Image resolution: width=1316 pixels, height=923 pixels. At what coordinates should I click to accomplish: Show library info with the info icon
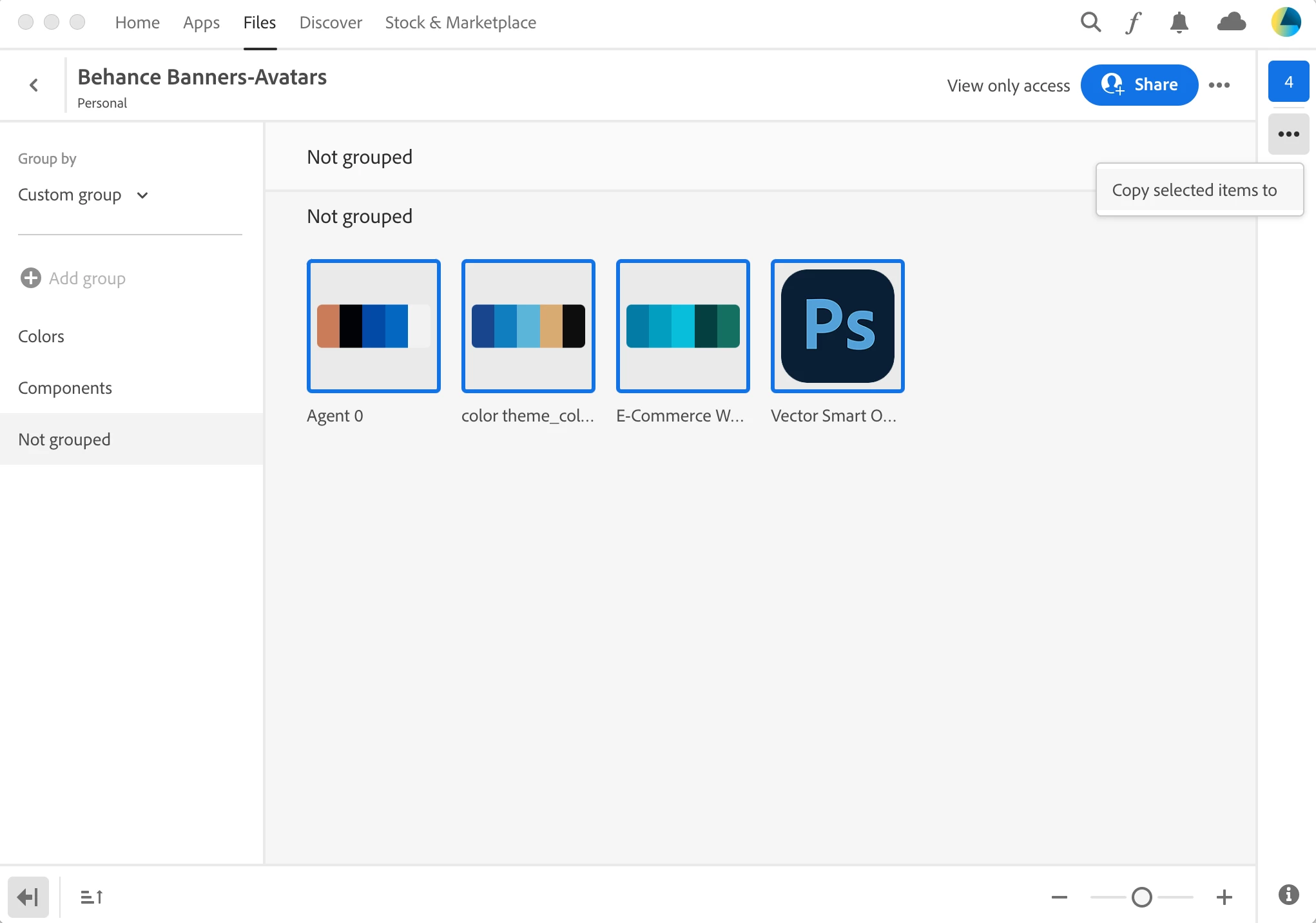click(x=1288, y=895)
